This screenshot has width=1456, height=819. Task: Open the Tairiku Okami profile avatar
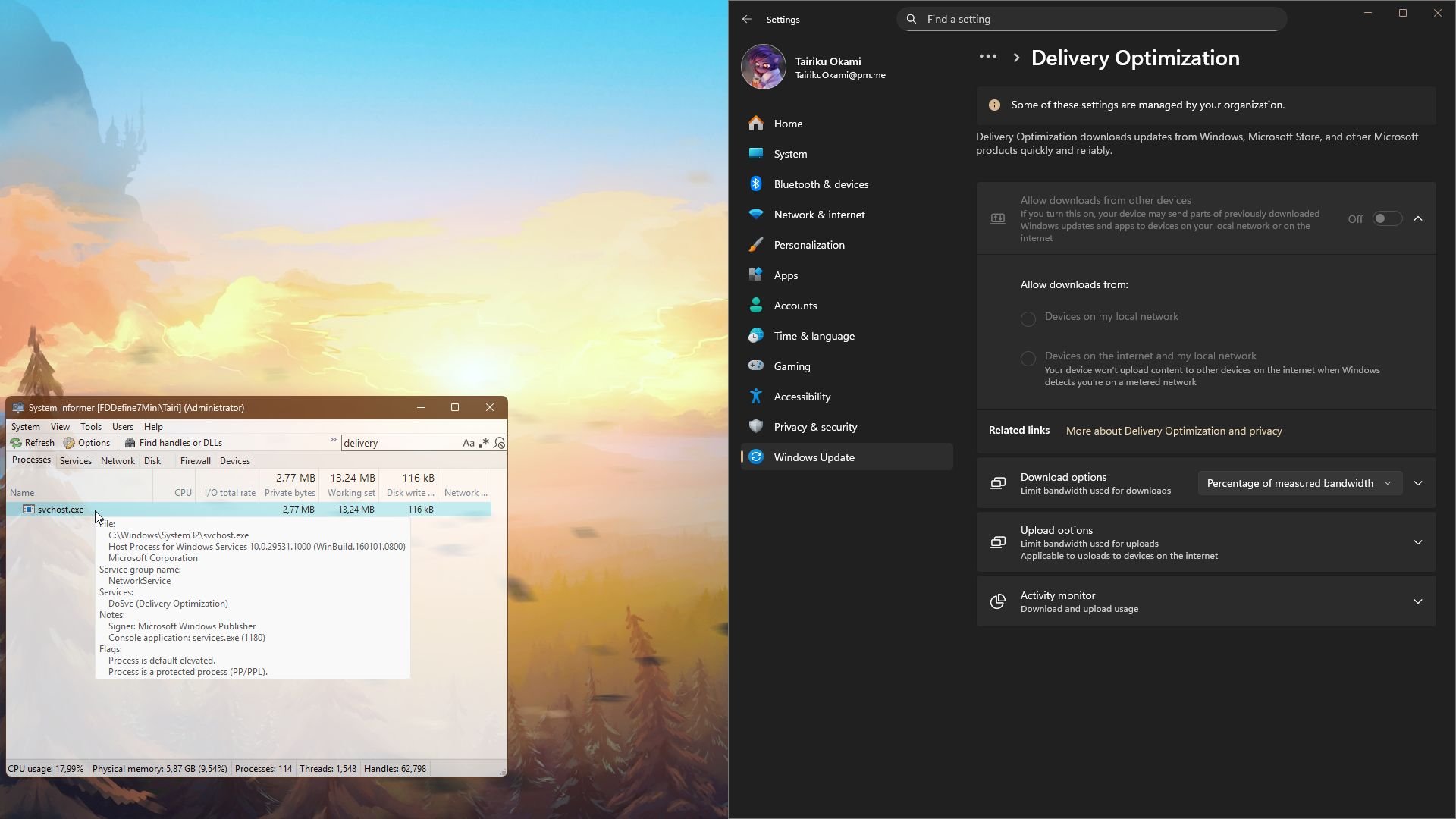coord(763,67)
